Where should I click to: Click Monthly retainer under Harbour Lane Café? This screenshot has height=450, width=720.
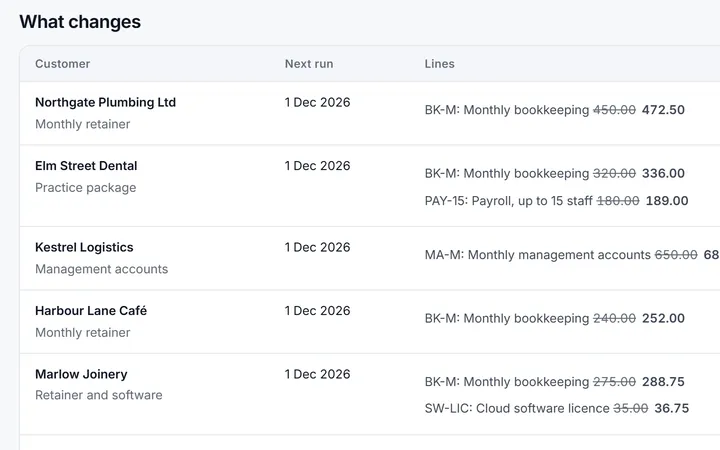click(83, 332)
